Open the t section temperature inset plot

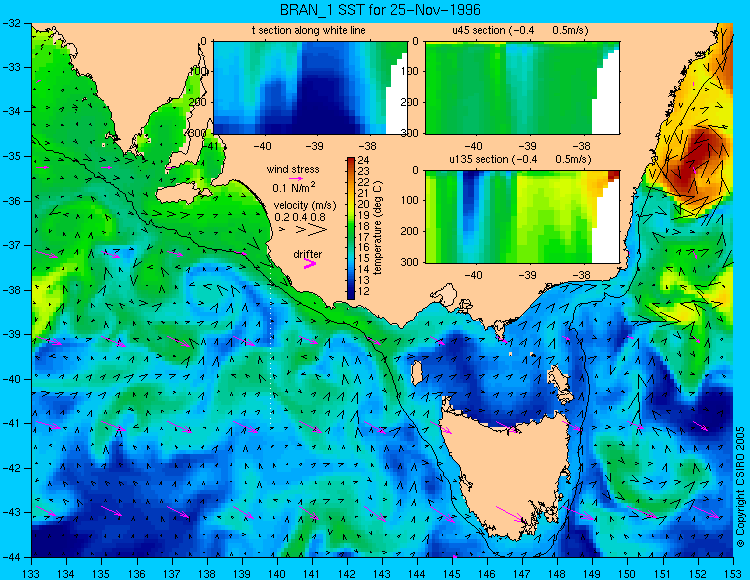pyautogui.click(x=310, y=88)
